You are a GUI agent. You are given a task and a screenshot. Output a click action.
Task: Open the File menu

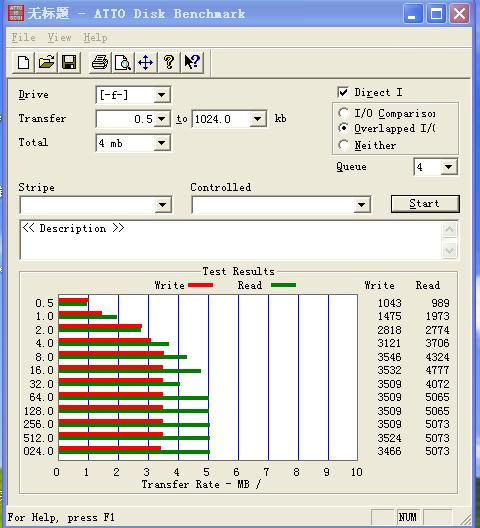coord(24,37)
